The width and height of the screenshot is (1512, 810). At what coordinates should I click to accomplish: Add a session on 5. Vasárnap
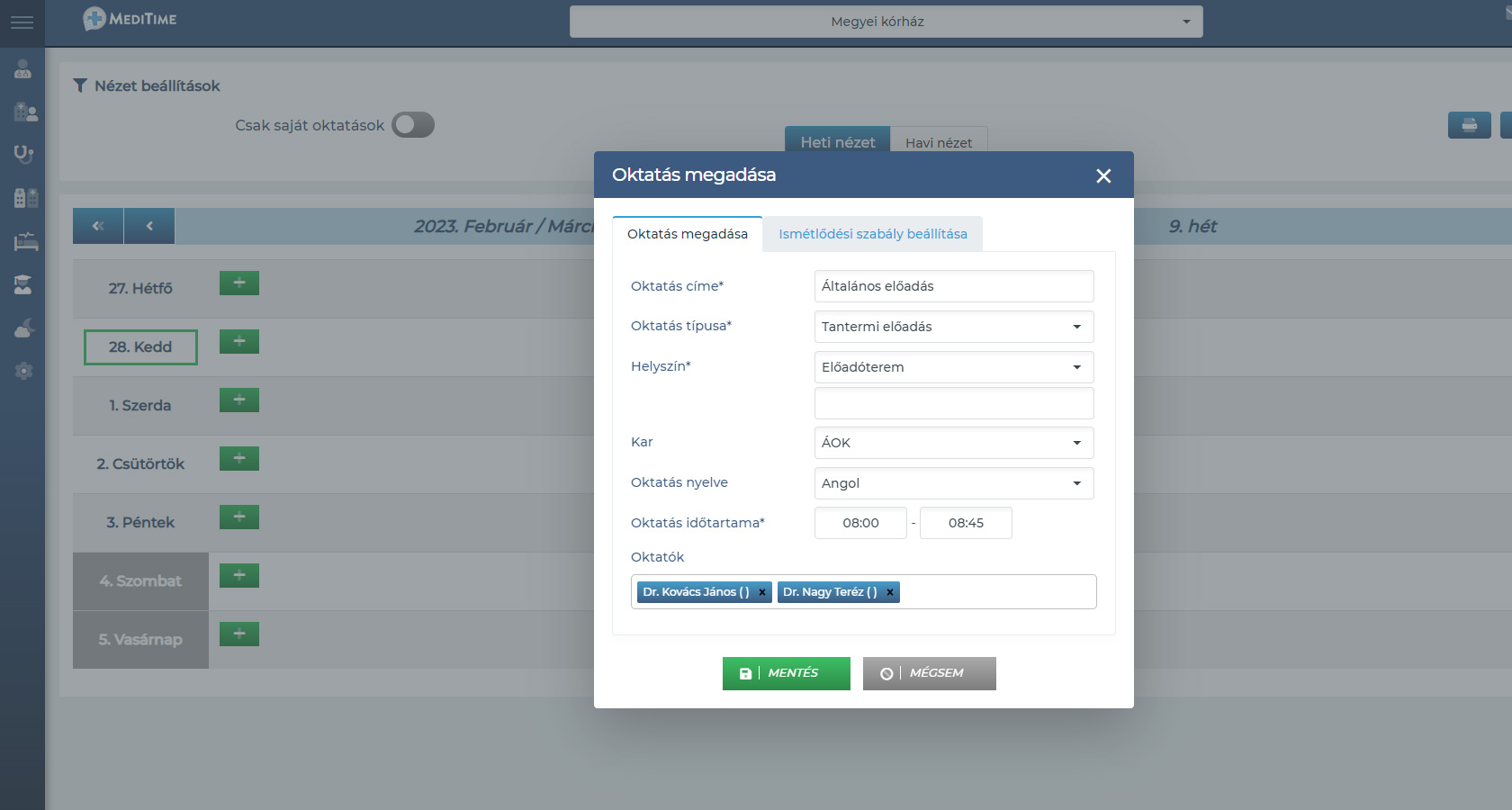pos(239,634)
